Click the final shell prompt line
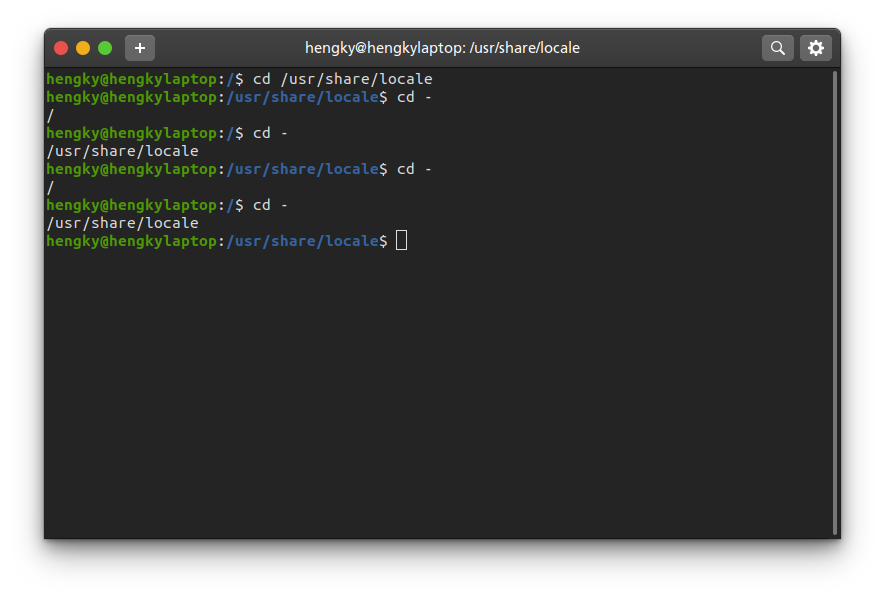Screen dimensions: 885x599 [220, 240]
